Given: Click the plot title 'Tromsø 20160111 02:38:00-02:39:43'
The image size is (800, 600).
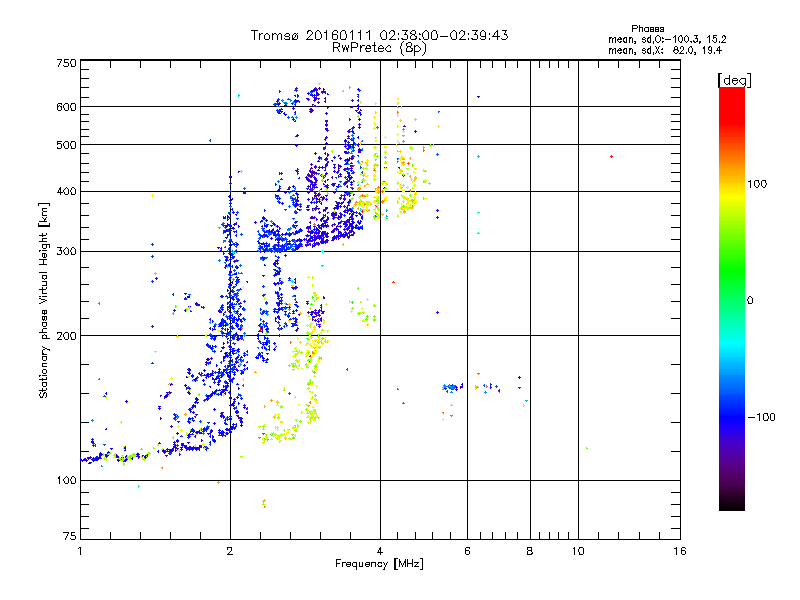Looking at the screenshot, I should click(379, 35).
